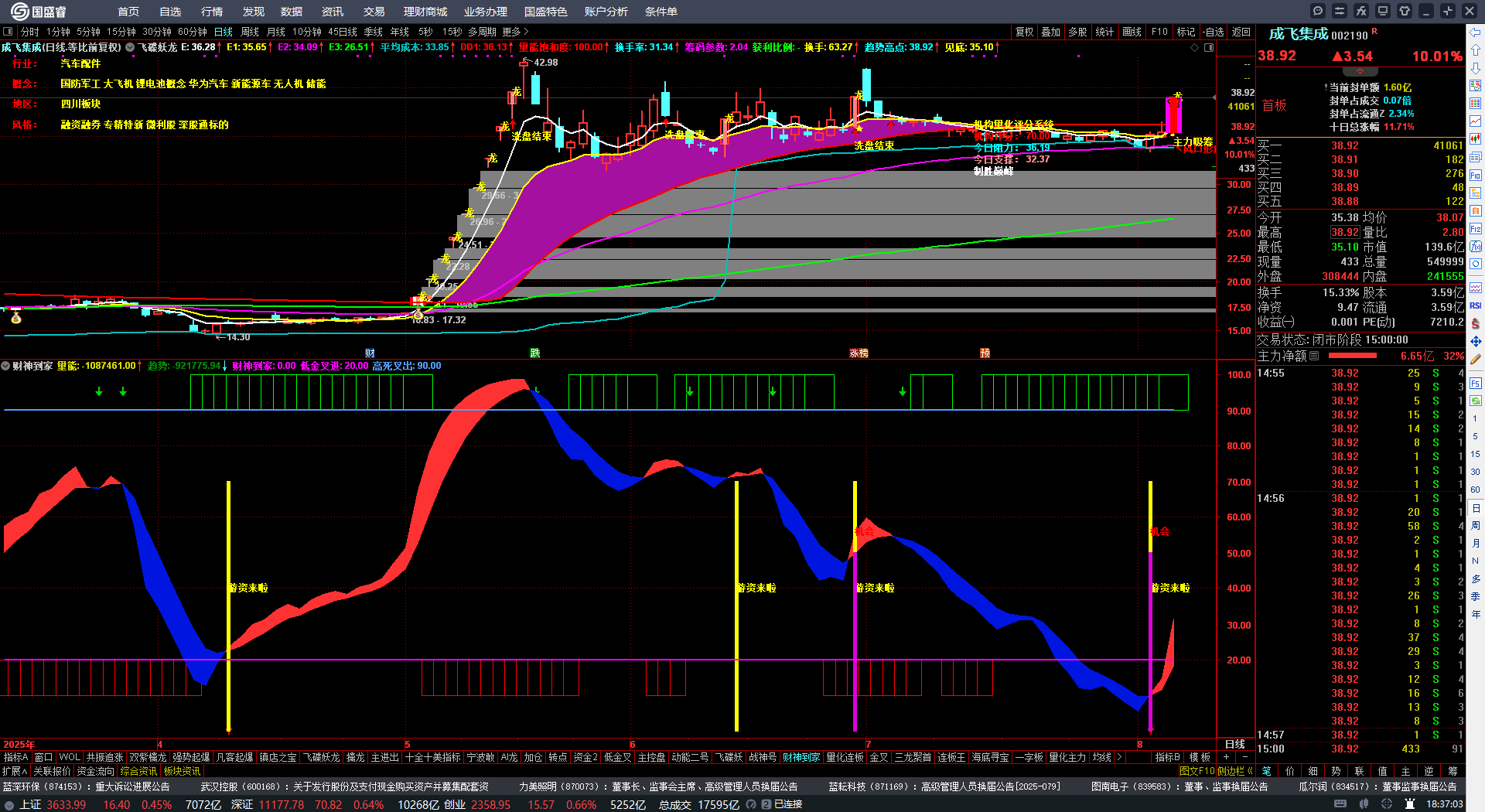This screenshot has height=812, width=1485.
Task: Open the 交易 menu
Action: pyautogui.click(x=374, y=12)
